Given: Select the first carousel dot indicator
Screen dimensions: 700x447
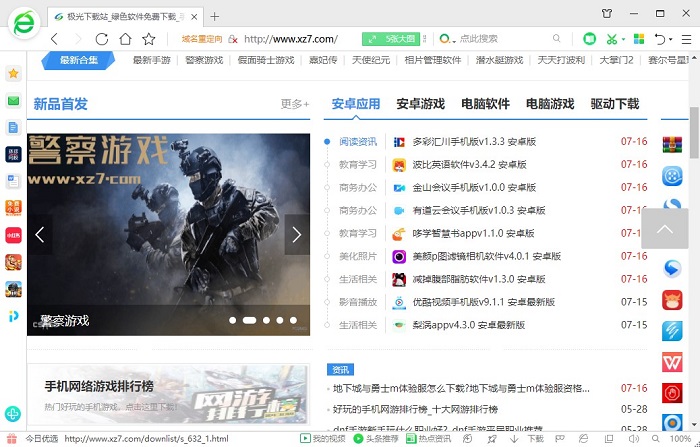Looking at the screenshot, I should pyautogui.click(x=233, y=320).
